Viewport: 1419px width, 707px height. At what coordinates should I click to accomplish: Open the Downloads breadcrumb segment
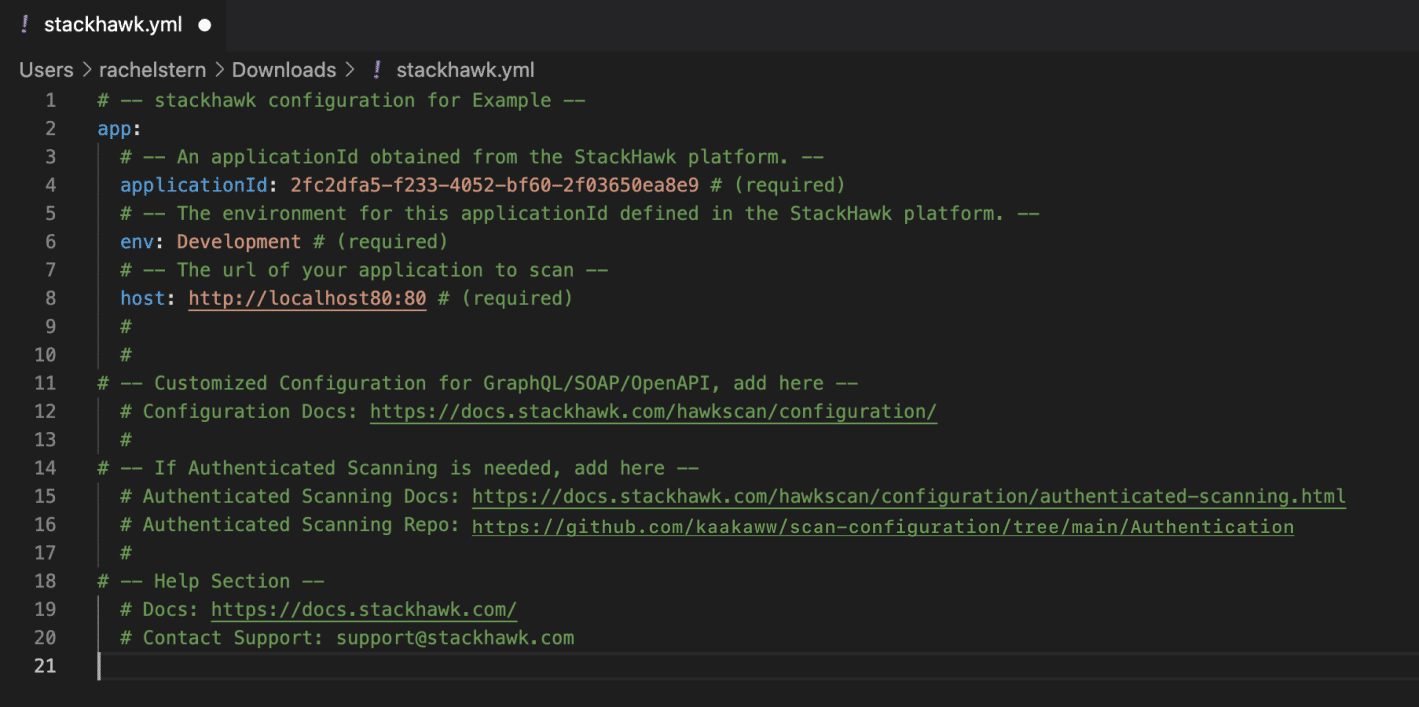coord(284,70)
